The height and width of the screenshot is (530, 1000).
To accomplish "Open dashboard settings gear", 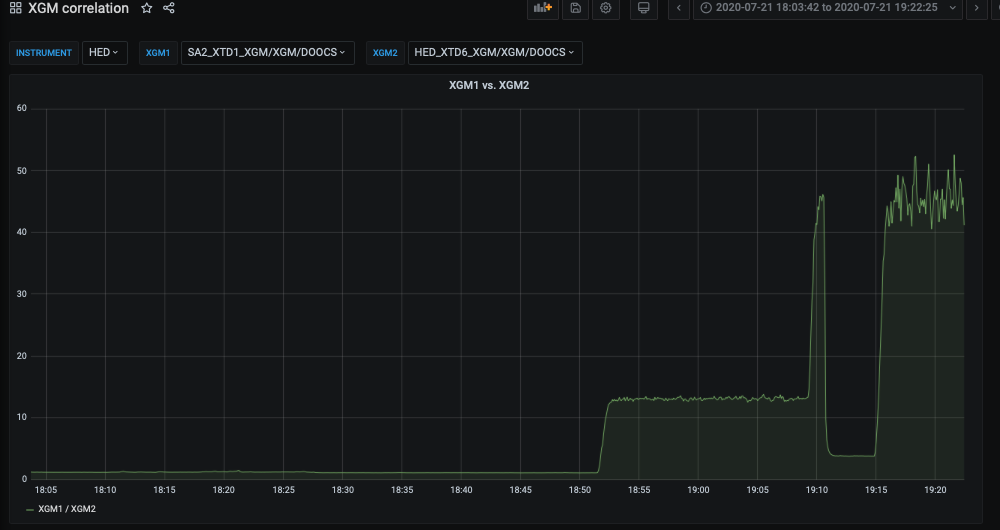I will 606,8.
